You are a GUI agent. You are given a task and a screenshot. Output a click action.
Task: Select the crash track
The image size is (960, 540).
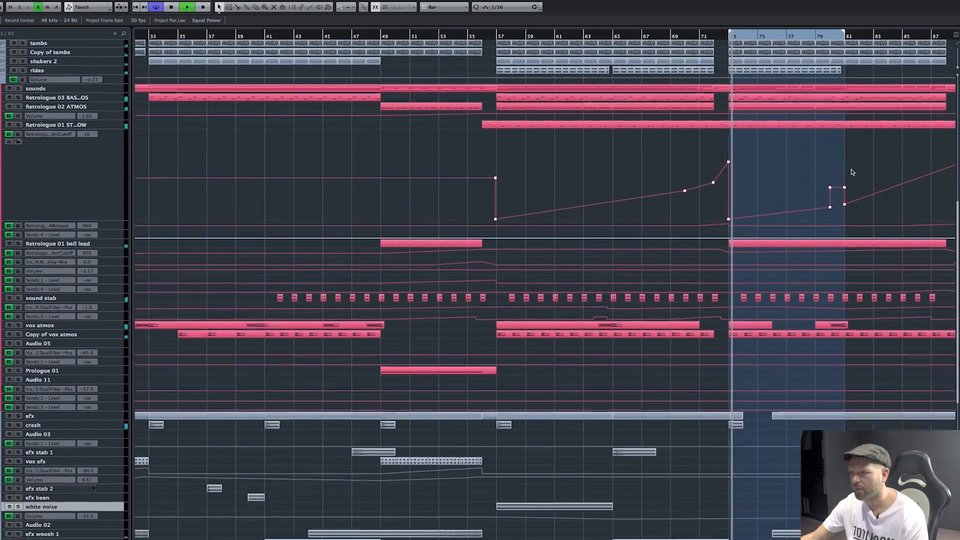32,425
